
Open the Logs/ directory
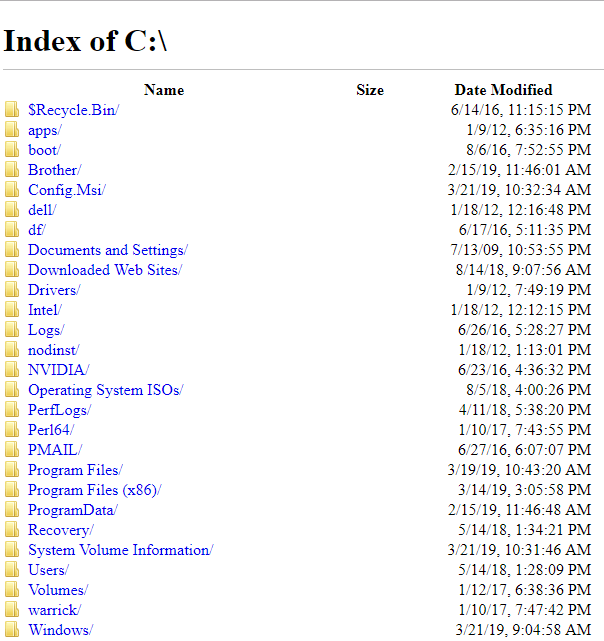point(46,330)
